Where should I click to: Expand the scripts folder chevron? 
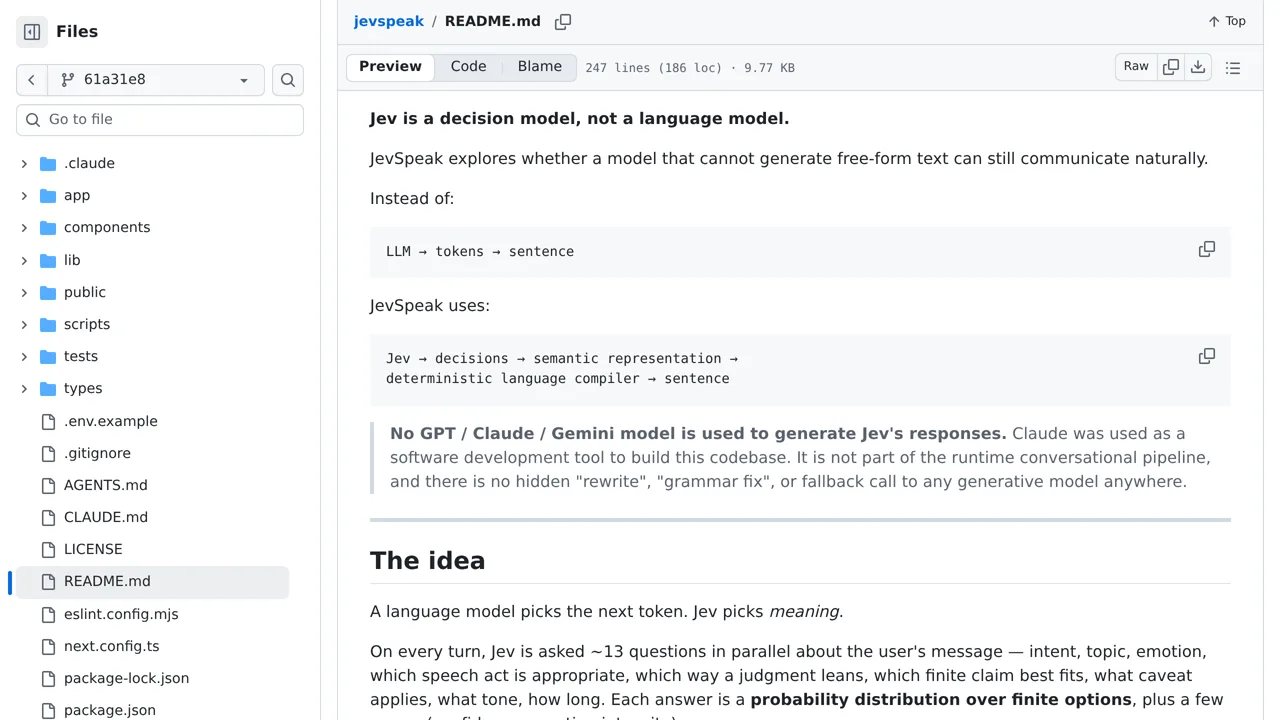point(24,324)
